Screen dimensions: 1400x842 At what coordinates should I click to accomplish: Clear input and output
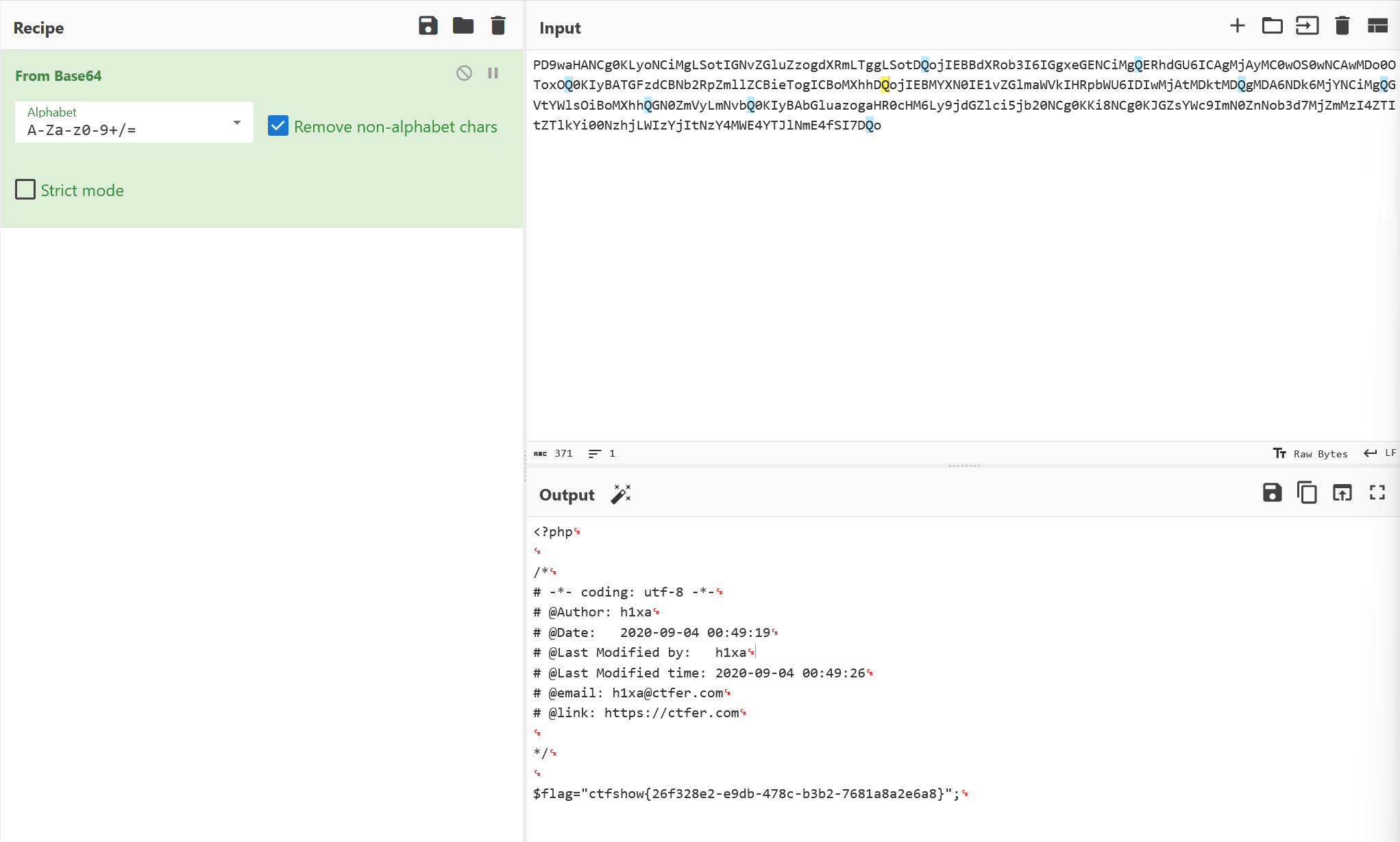click(1342, 26)
